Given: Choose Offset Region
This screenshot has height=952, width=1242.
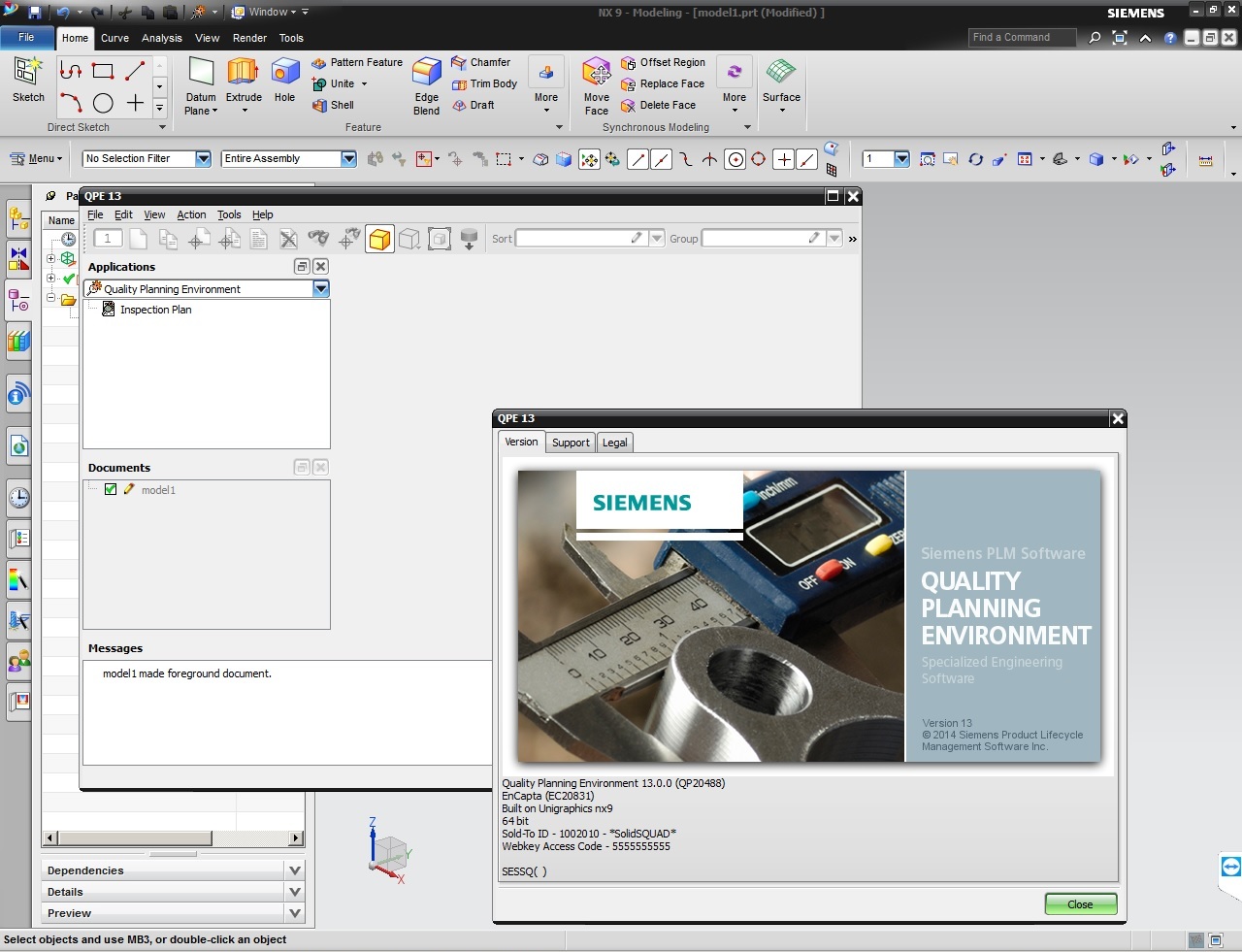Looking at the screenshot, I should [x=664, y=62].
